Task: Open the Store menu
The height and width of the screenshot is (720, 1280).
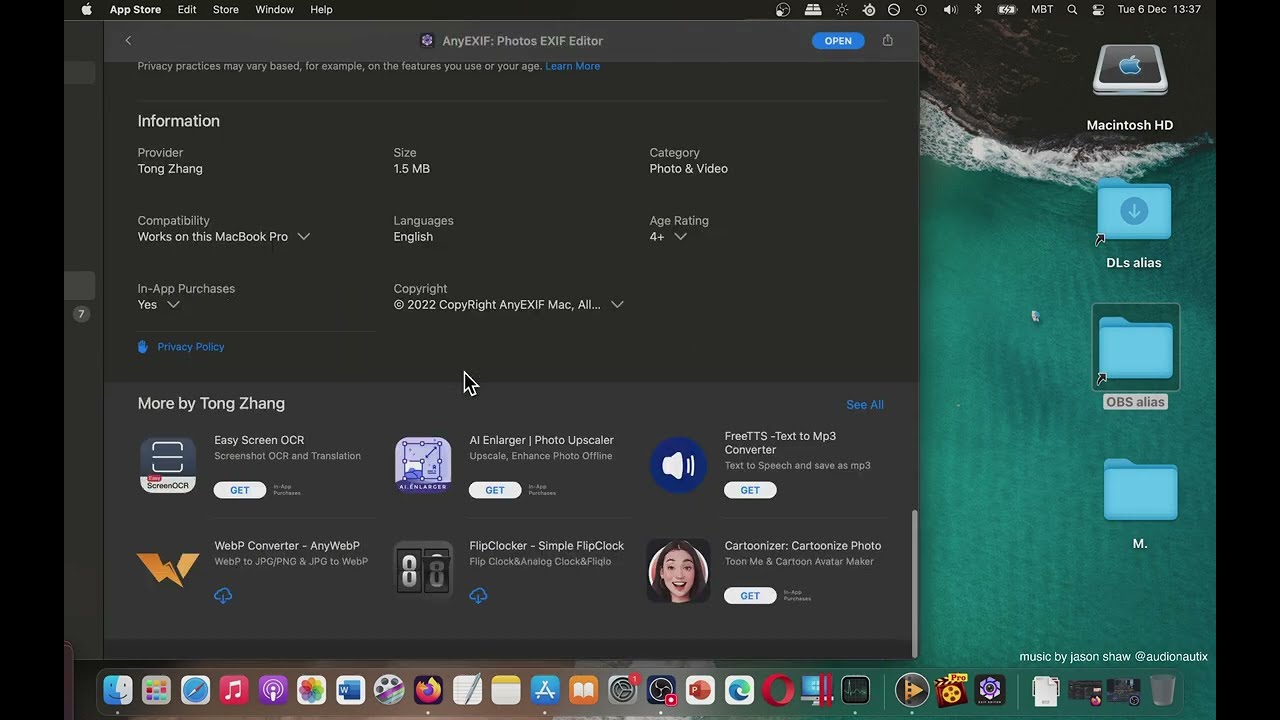Action: [226, 9]
